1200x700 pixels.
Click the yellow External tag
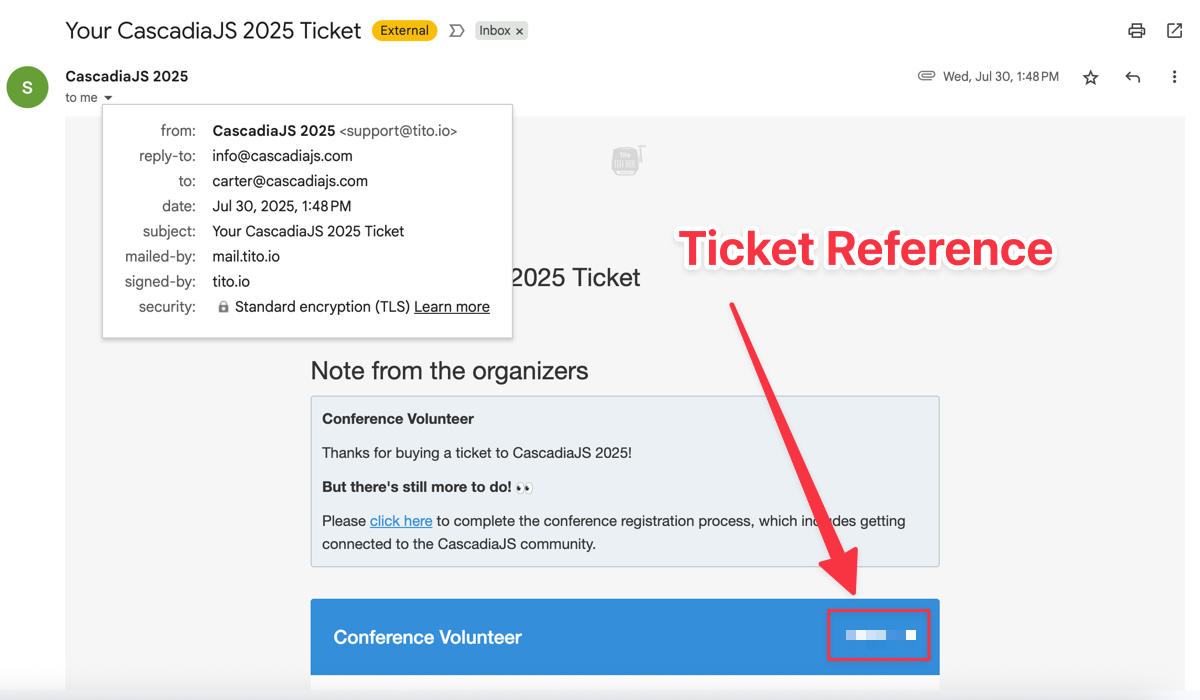tap(404, 31)
